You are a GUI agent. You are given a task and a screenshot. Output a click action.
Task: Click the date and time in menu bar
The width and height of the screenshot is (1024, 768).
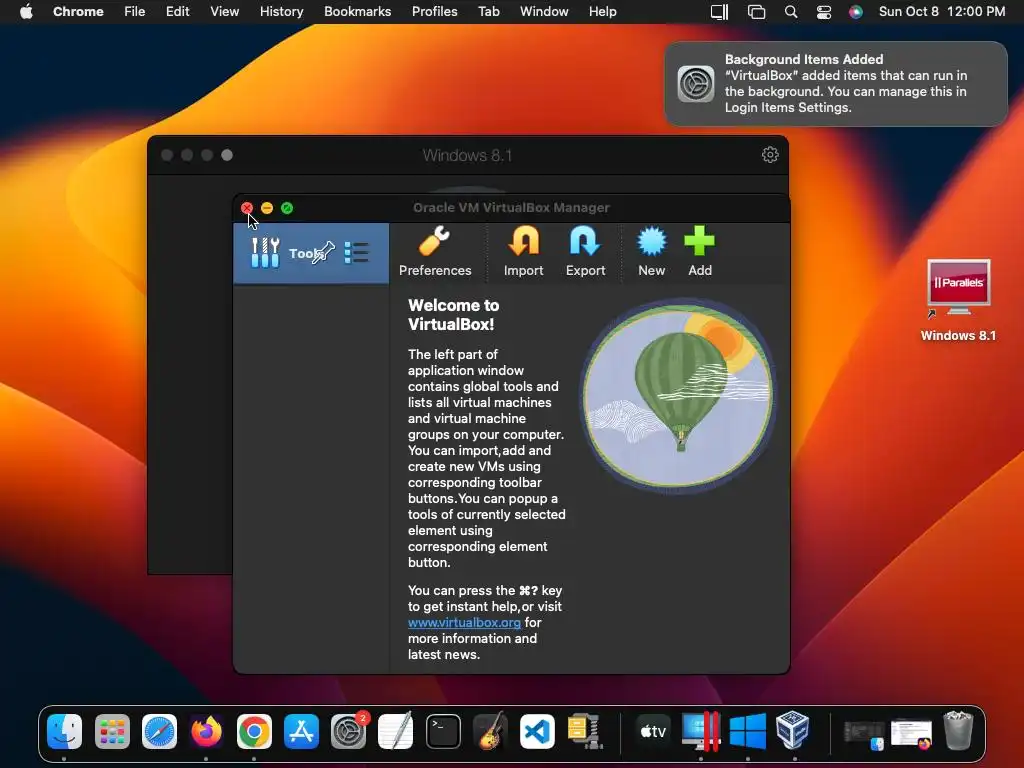click(942, 12)
